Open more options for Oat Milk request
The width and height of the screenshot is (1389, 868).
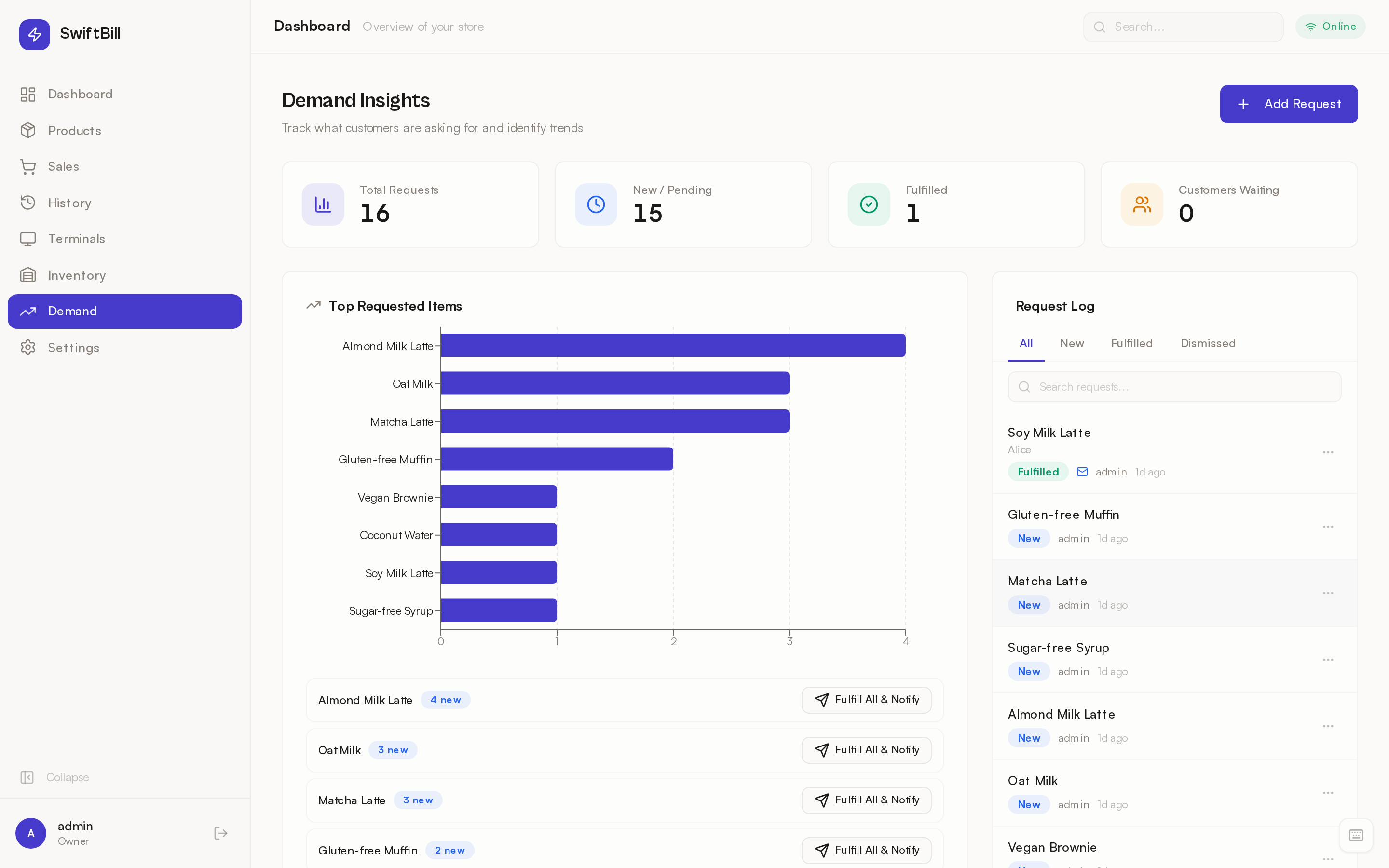point(1328,793)
